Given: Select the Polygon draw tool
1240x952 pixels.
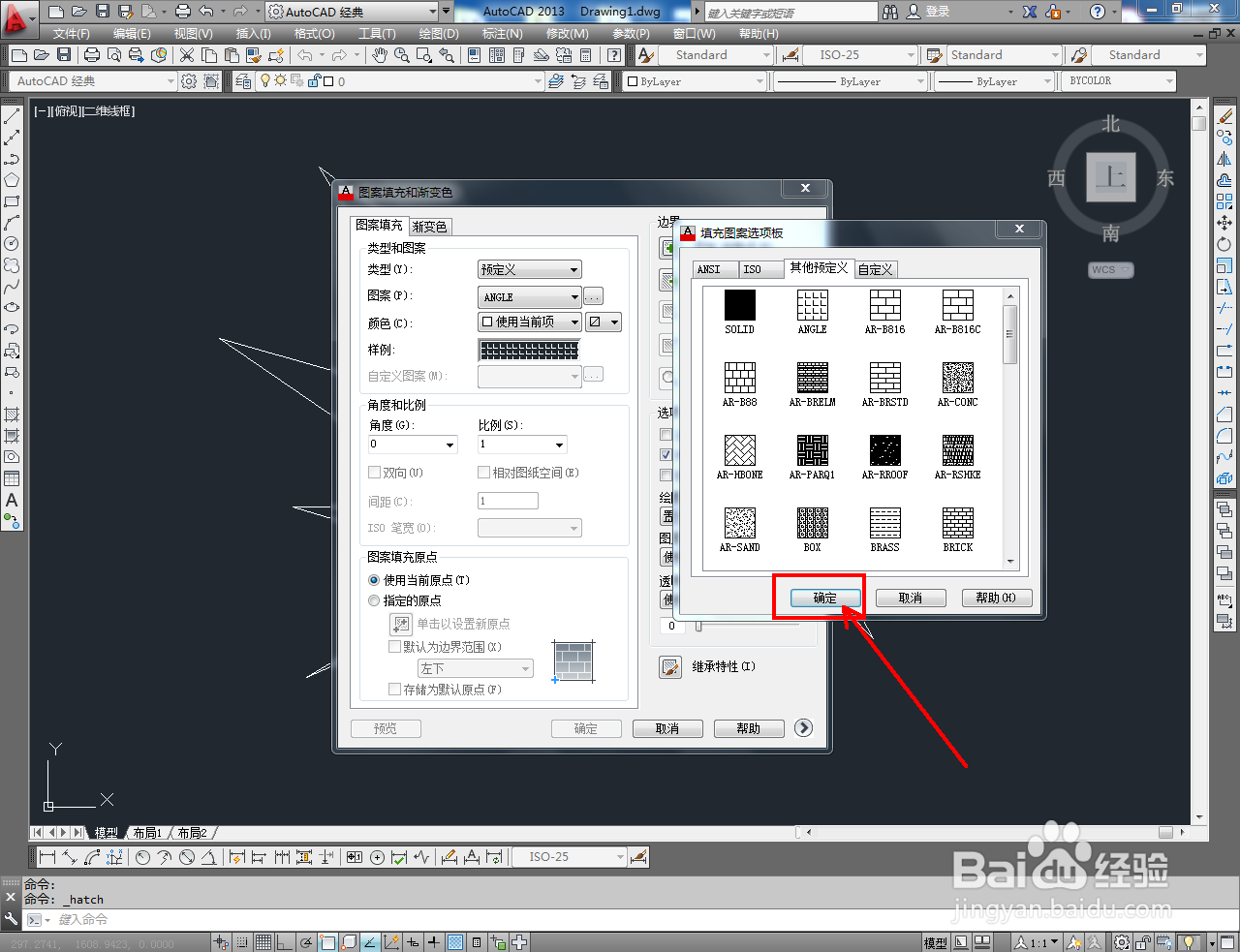Looking at the screenshot, I should (x=12, y=180).
